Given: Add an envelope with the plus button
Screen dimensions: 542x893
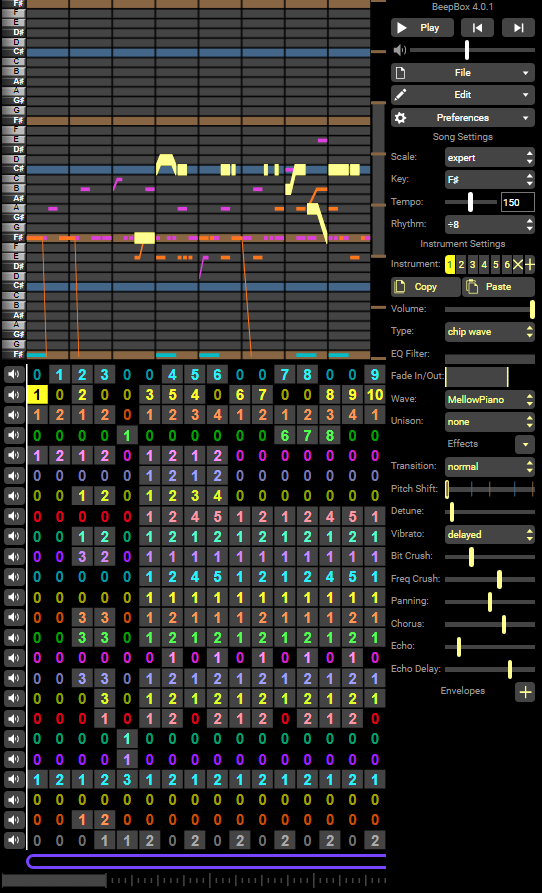Looking at the screenshot, I should point(525,692).
